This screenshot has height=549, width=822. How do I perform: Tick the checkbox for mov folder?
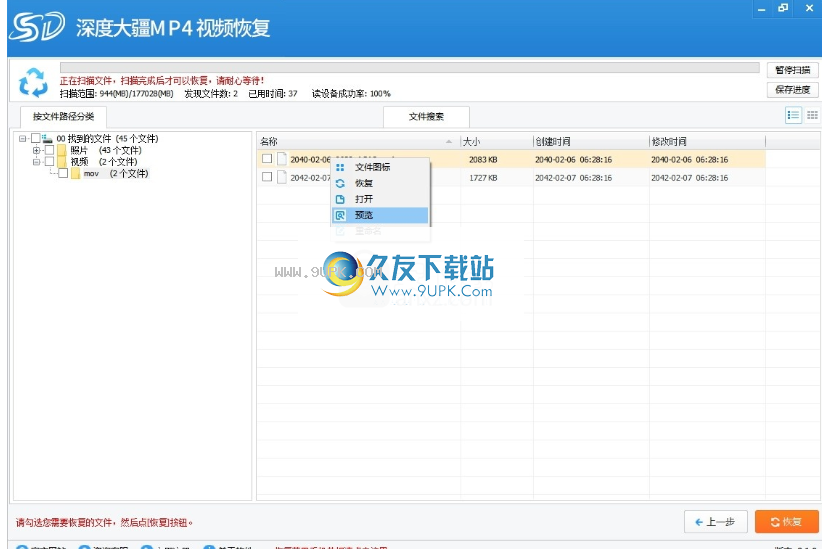(63, 173)
